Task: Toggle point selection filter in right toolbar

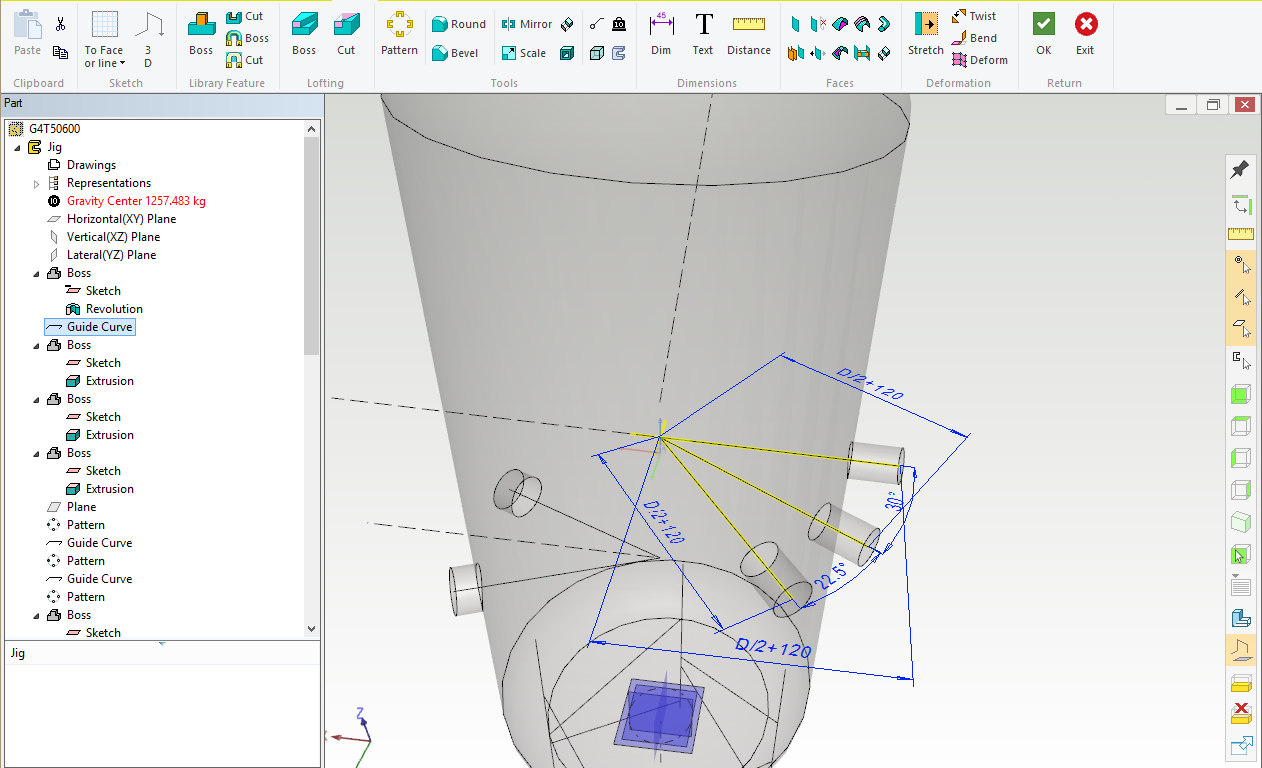Action: pos(1240,265)
